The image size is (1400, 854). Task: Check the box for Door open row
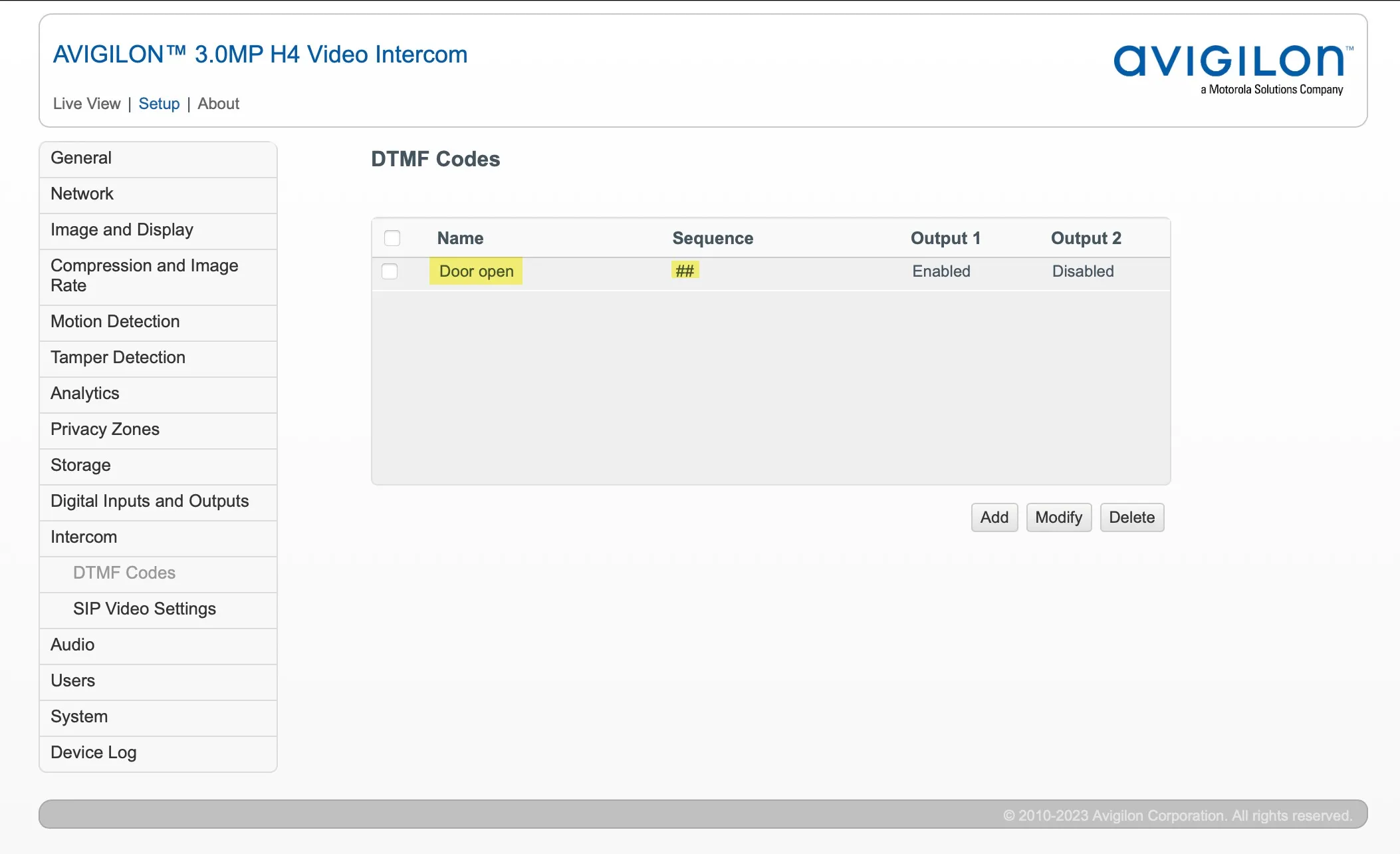(x=390, y=271)
